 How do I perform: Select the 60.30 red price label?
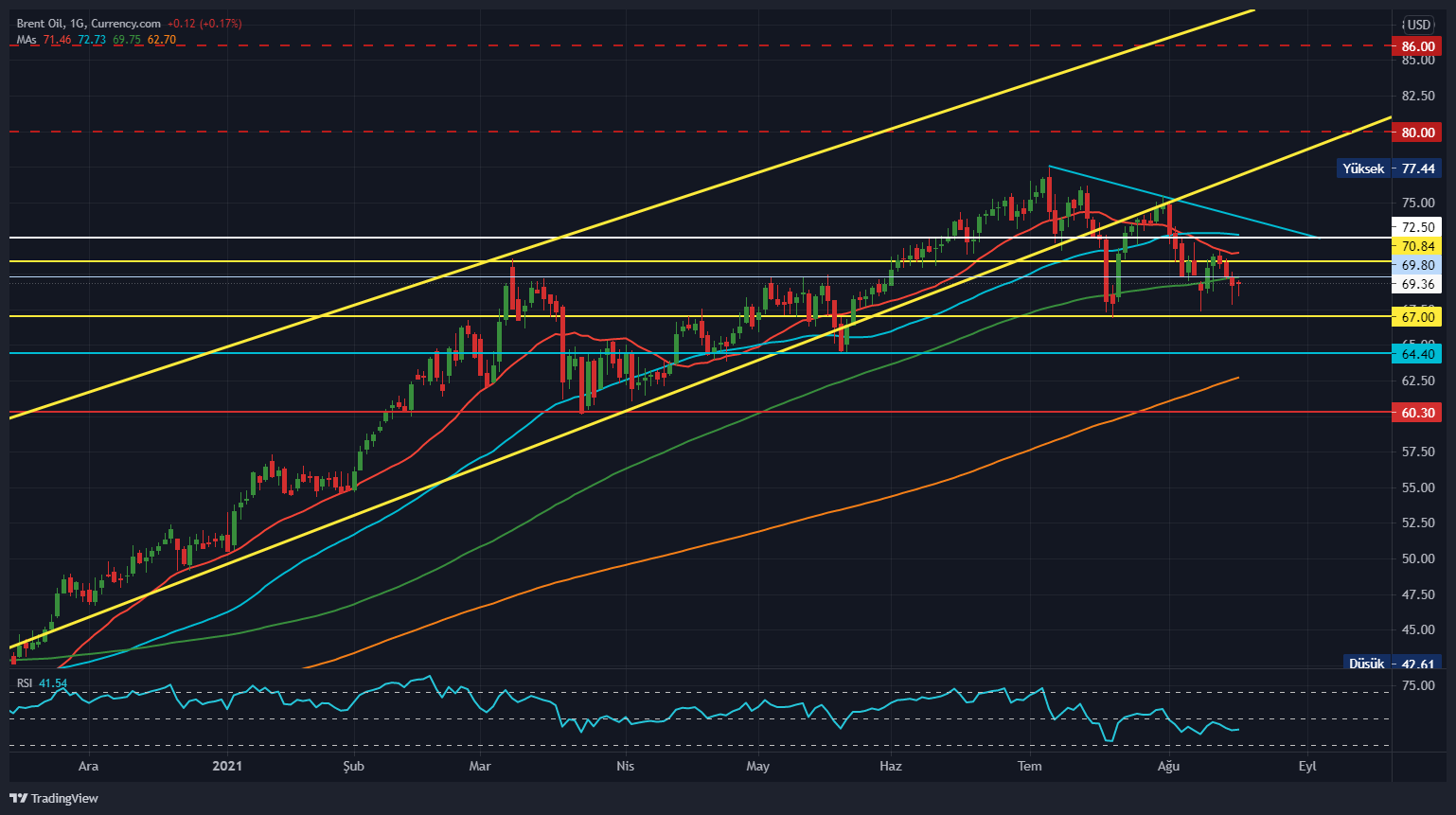(1417, 413)
